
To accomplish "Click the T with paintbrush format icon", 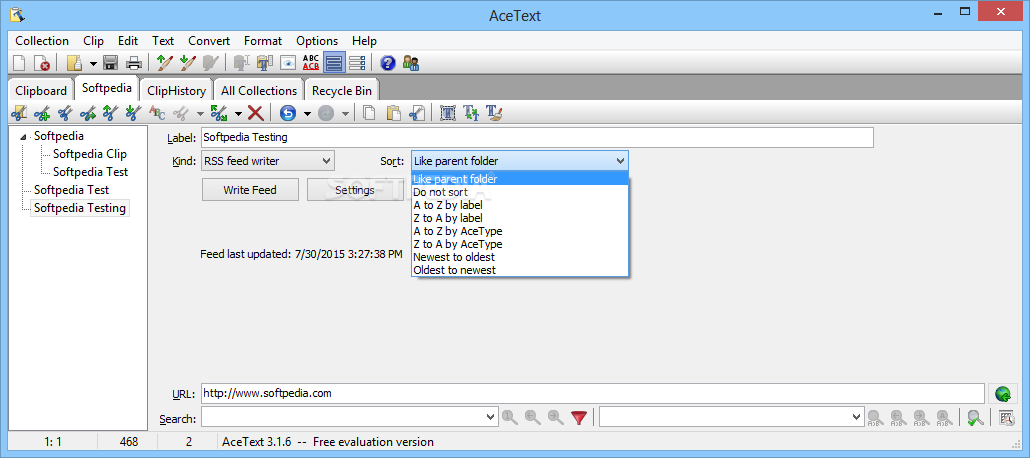I will click(493, 113).
